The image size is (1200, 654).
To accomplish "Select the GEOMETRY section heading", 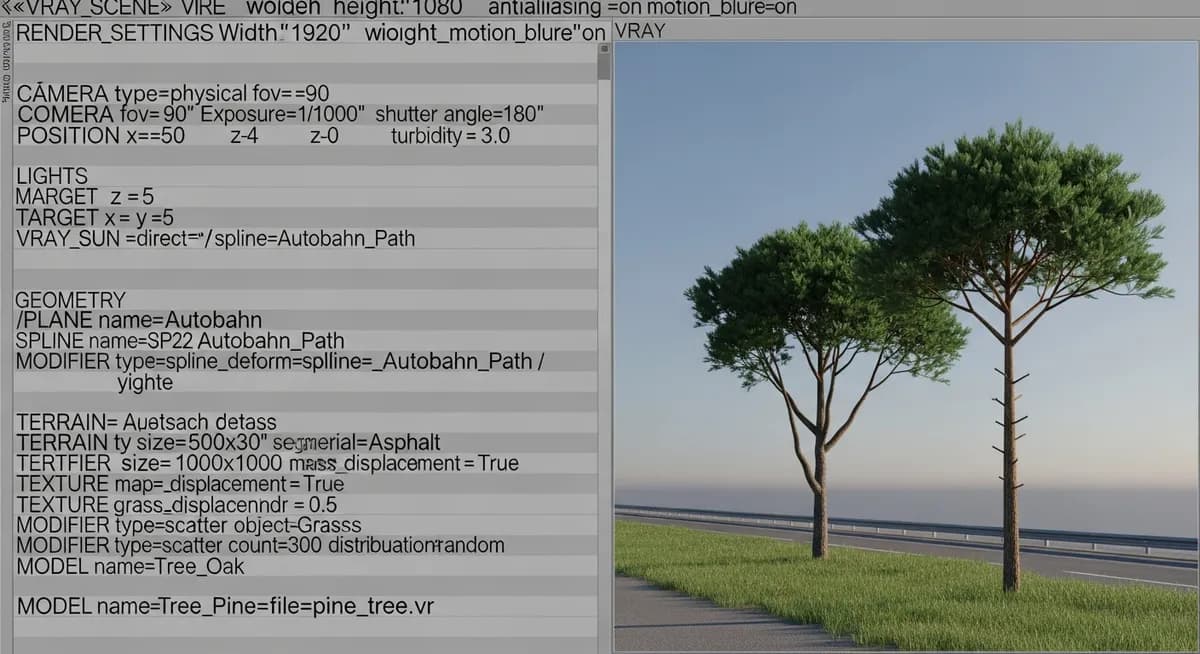I will [70, 300].
